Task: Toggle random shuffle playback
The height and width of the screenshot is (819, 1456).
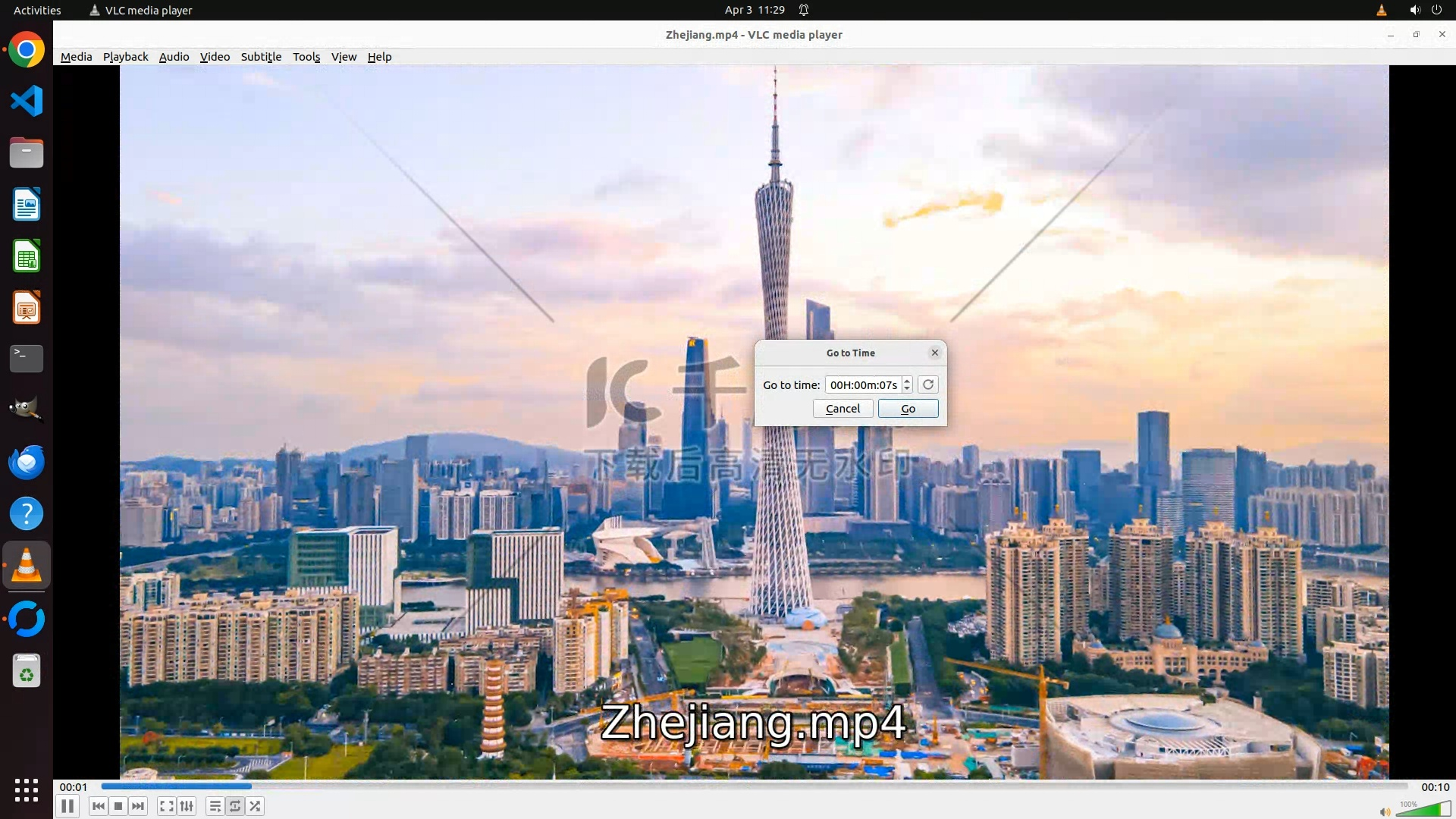Action: pyautogui.click(x=256, y=806)
